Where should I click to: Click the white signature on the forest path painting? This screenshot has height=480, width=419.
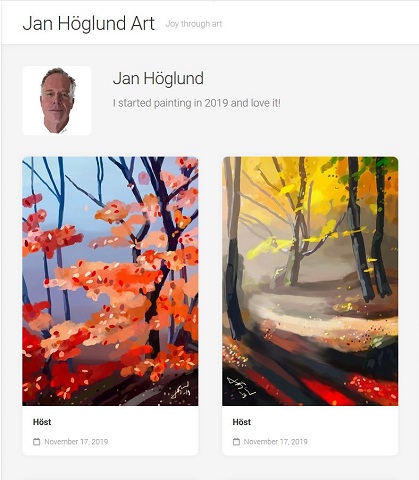pos(240,387)
